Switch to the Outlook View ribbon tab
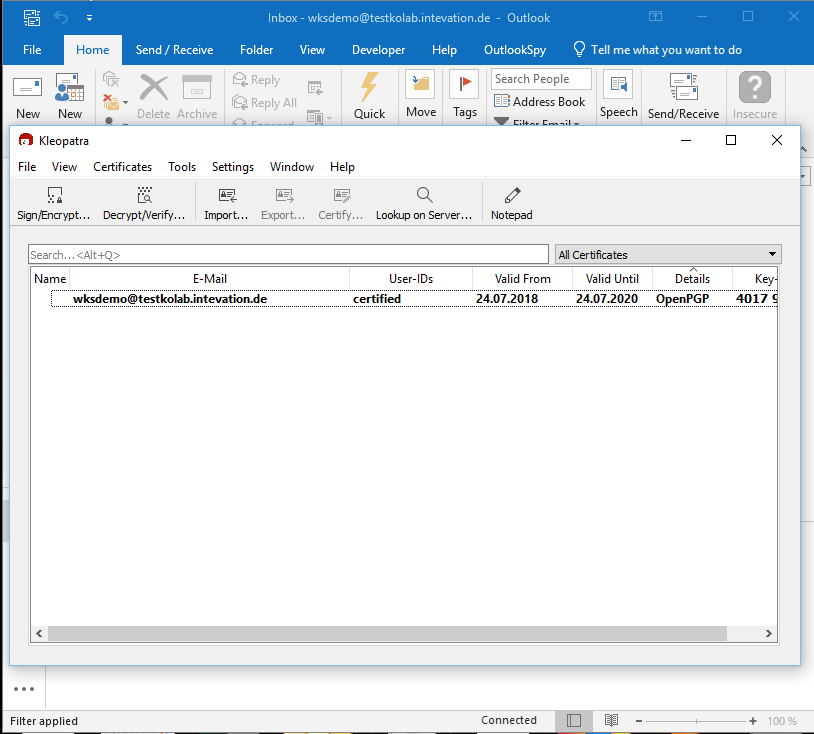Image resolution: width=814 pixels, height=734 pixels. (313, 50)
